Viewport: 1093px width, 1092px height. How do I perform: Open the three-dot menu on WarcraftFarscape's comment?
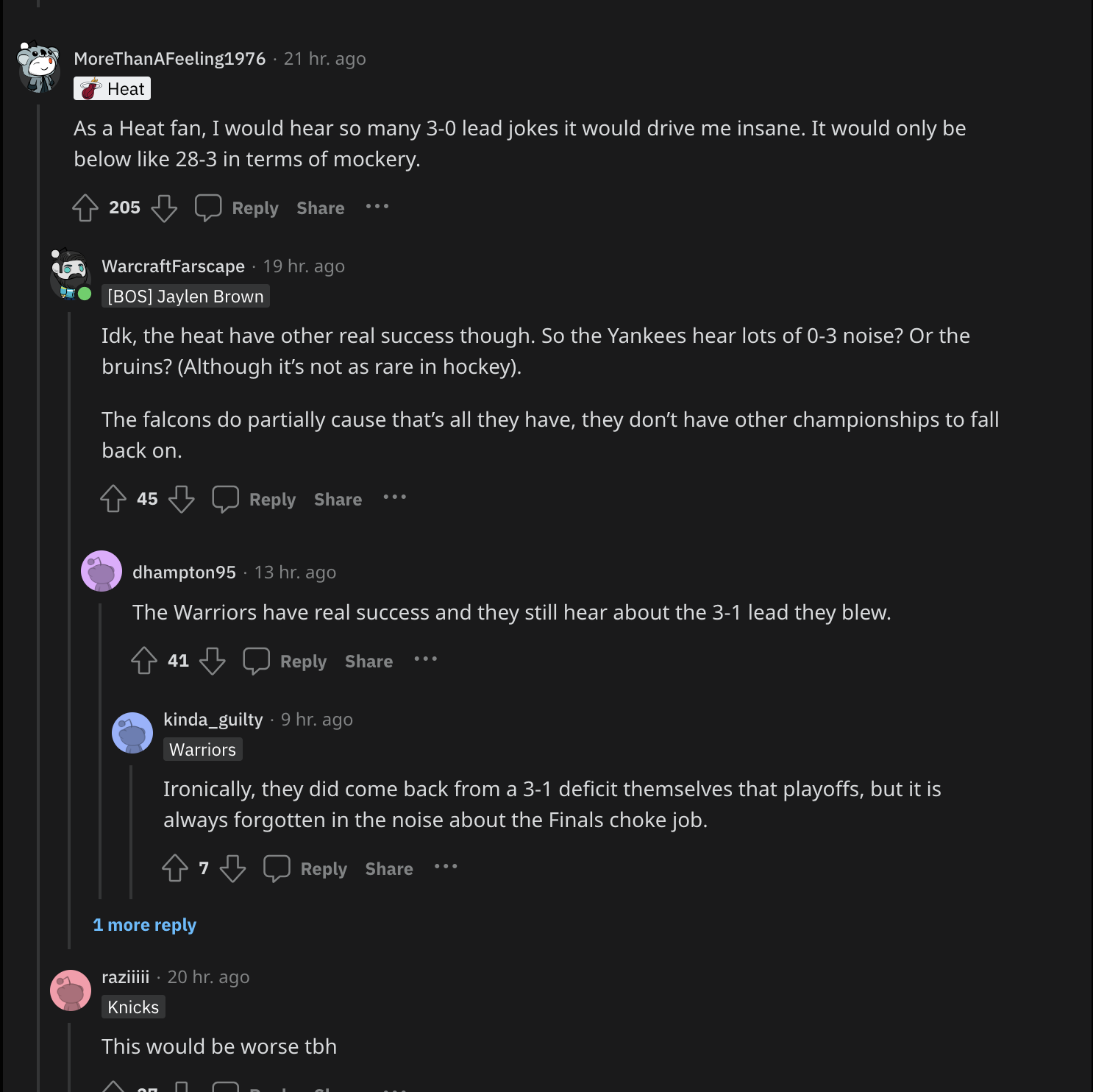pyautogui.click(x=395, y=498)
